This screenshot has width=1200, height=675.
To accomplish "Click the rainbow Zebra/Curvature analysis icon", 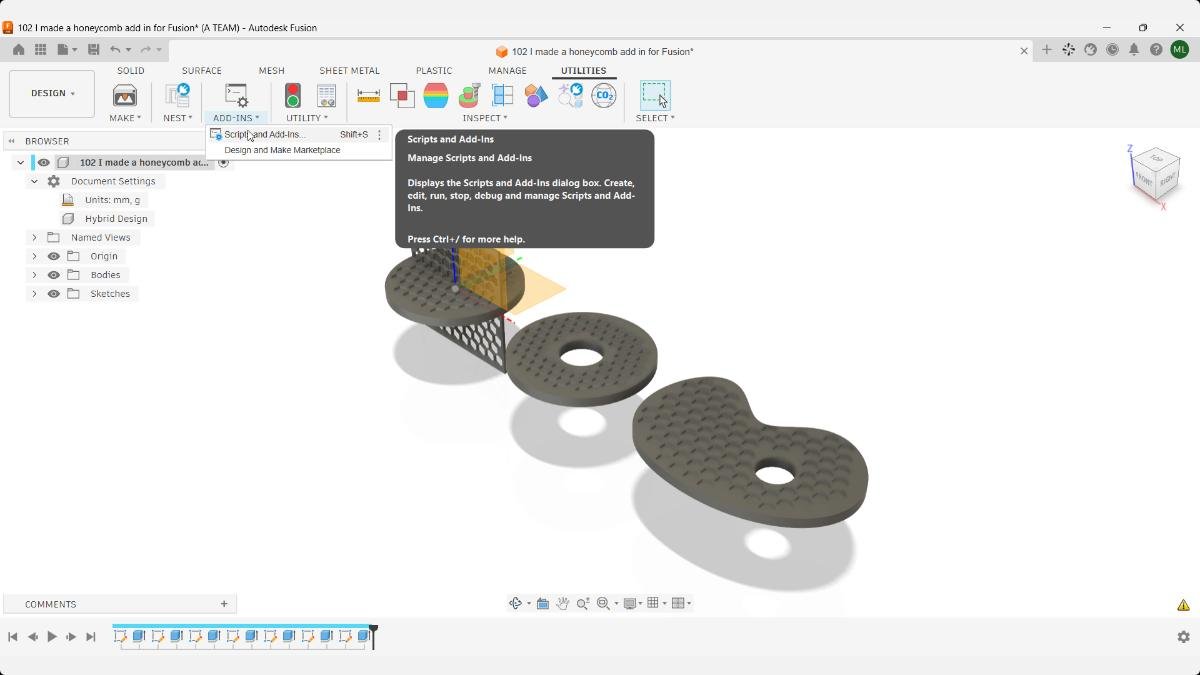I will pos(436,96).
